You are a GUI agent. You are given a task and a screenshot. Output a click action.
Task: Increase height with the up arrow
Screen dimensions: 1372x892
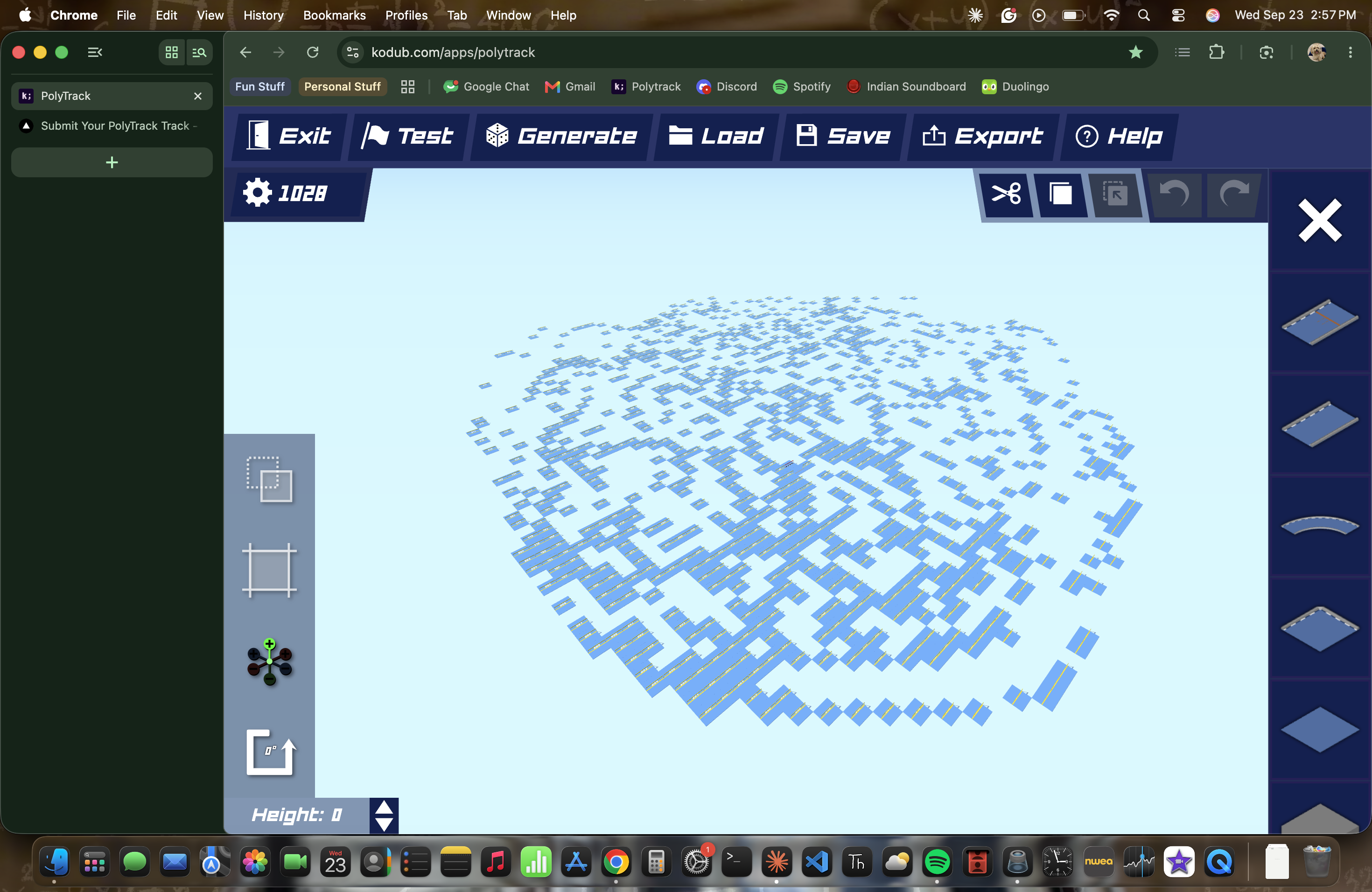[x=384, y=807]
